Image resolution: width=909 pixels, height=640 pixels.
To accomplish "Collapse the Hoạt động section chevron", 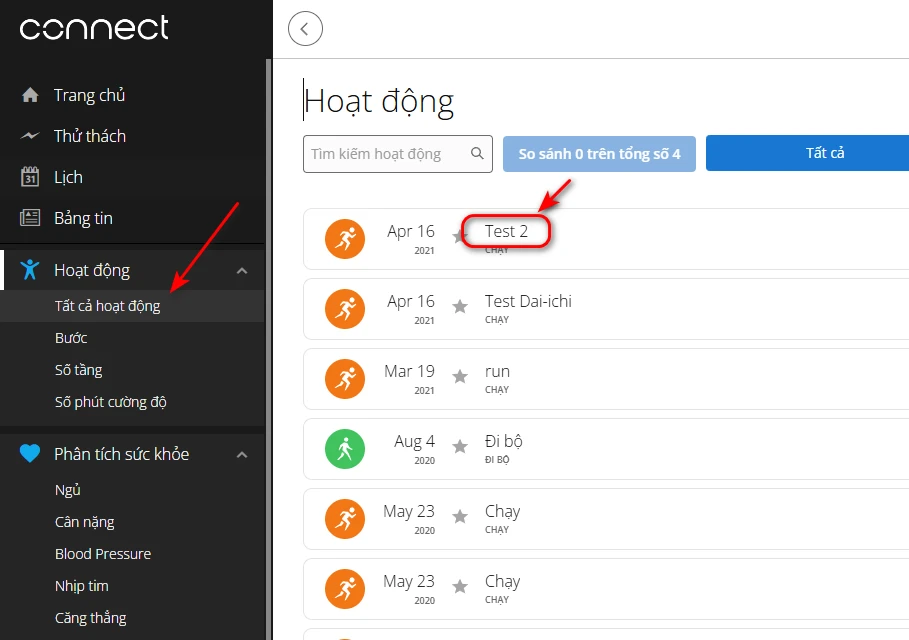I will coord(242,271).
